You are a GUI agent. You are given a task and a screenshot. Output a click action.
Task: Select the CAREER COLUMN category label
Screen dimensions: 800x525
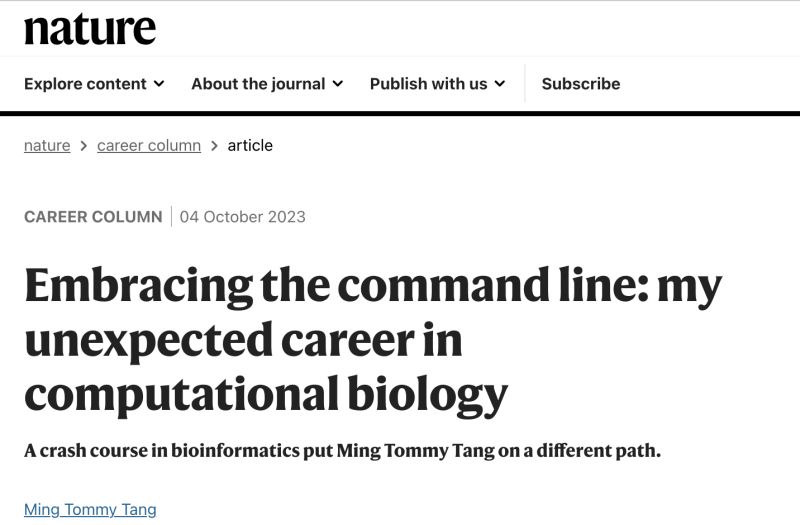click(93, 217)
